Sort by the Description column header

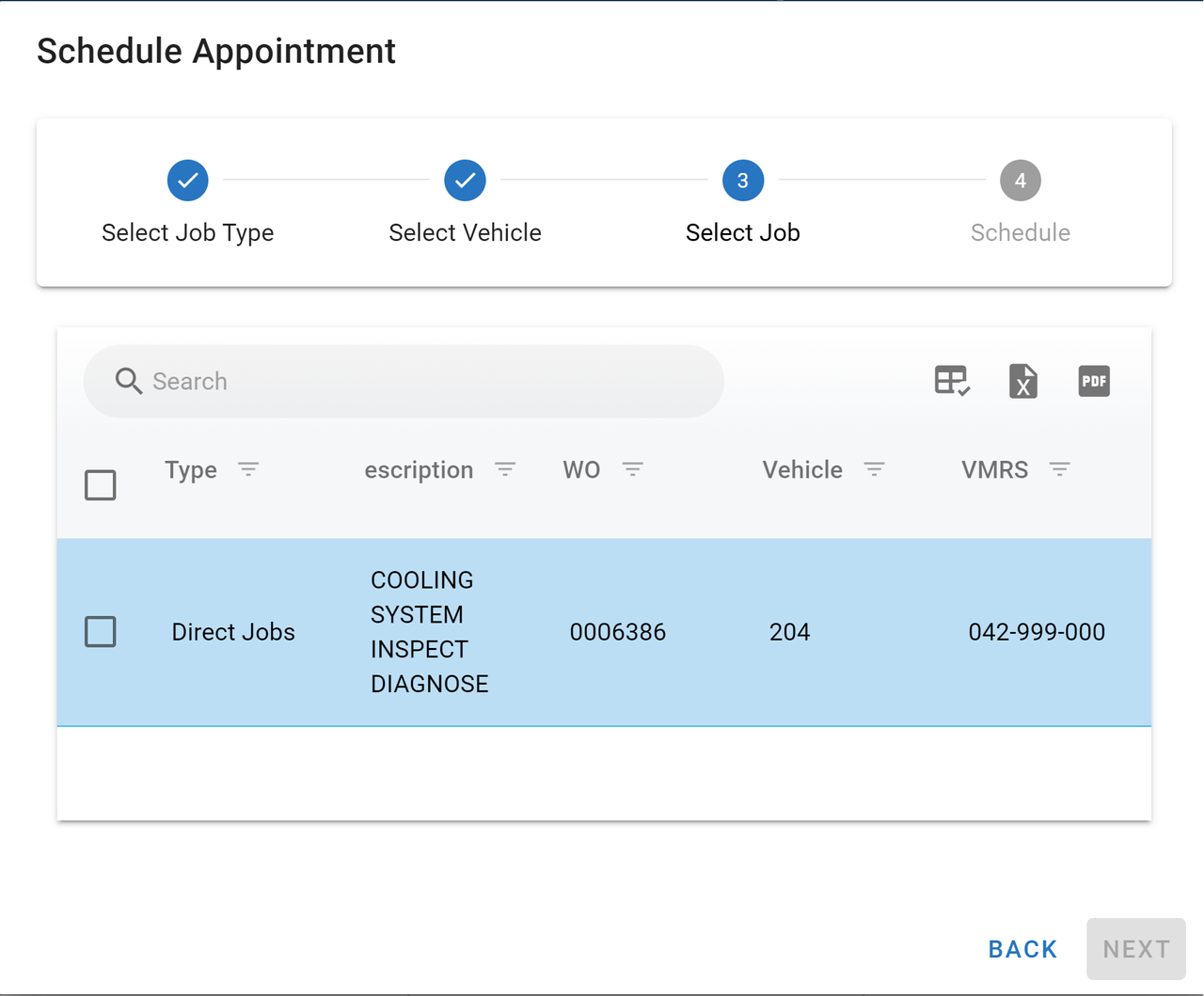tap(420, 470)
